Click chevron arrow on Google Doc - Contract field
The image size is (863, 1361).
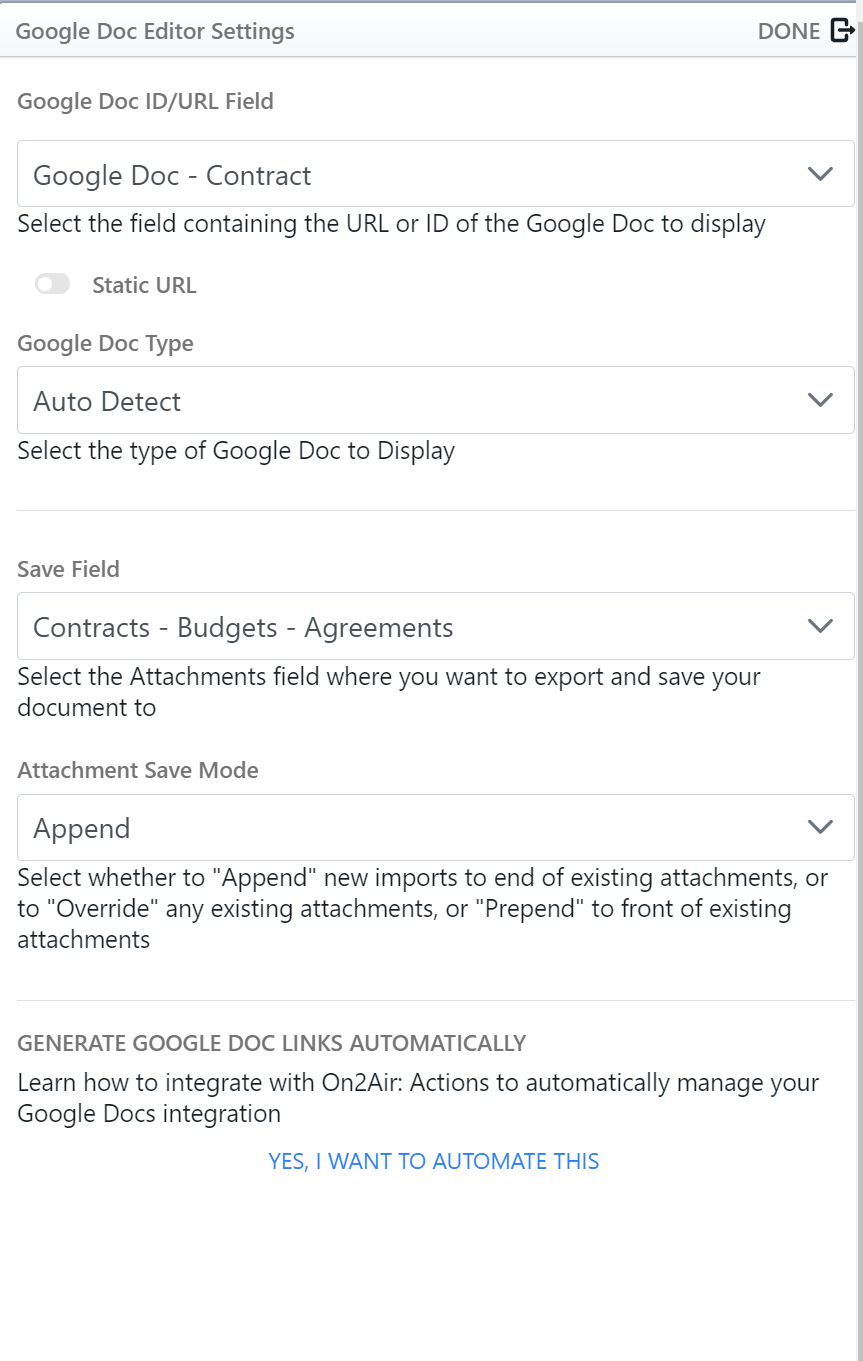tap(820, 174)
